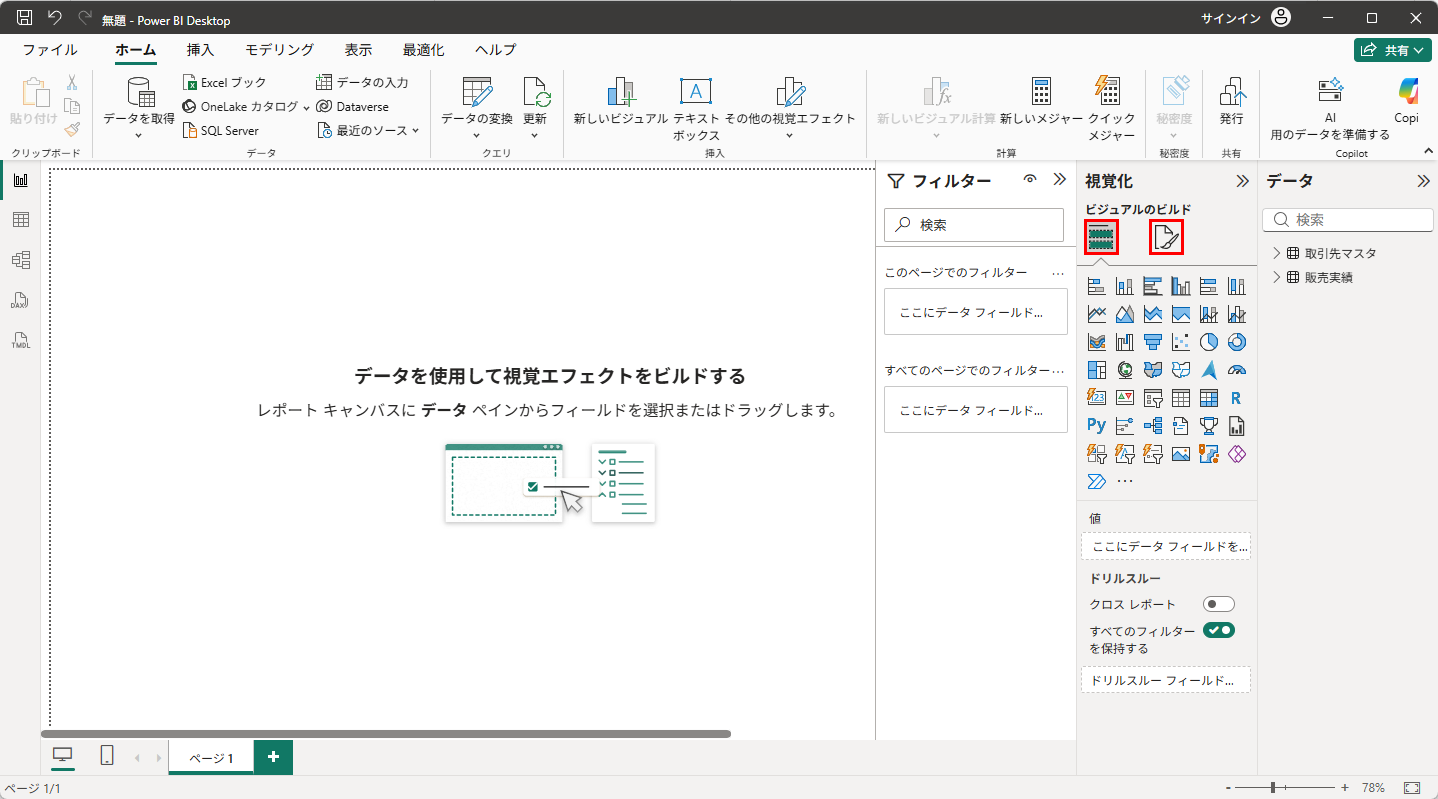Choose the waterfall chart visual

[x=1125, y=342]
